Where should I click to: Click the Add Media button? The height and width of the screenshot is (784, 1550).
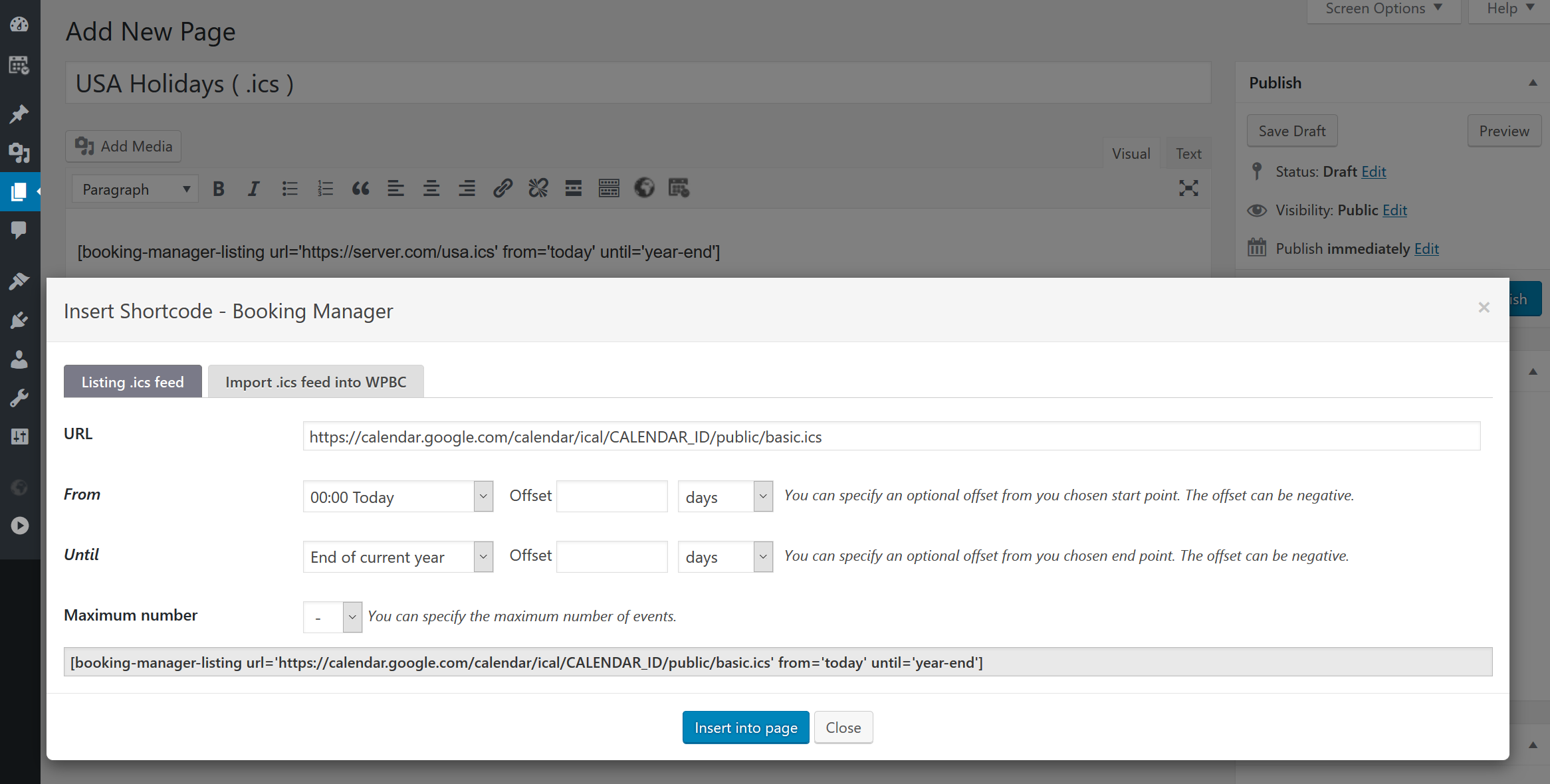(x=123, y=146)
